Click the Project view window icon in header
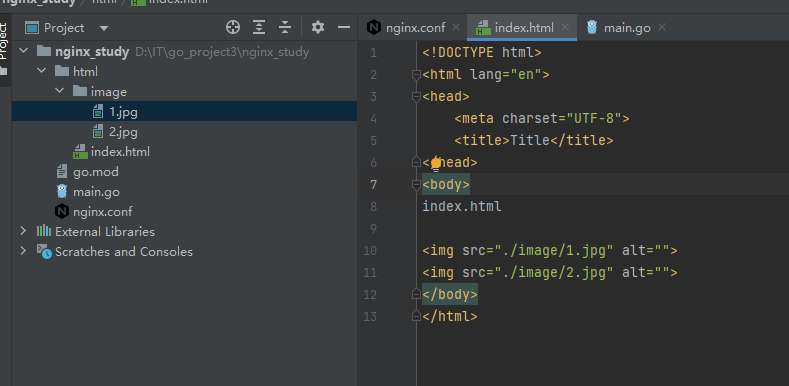 tap(32, 28)
